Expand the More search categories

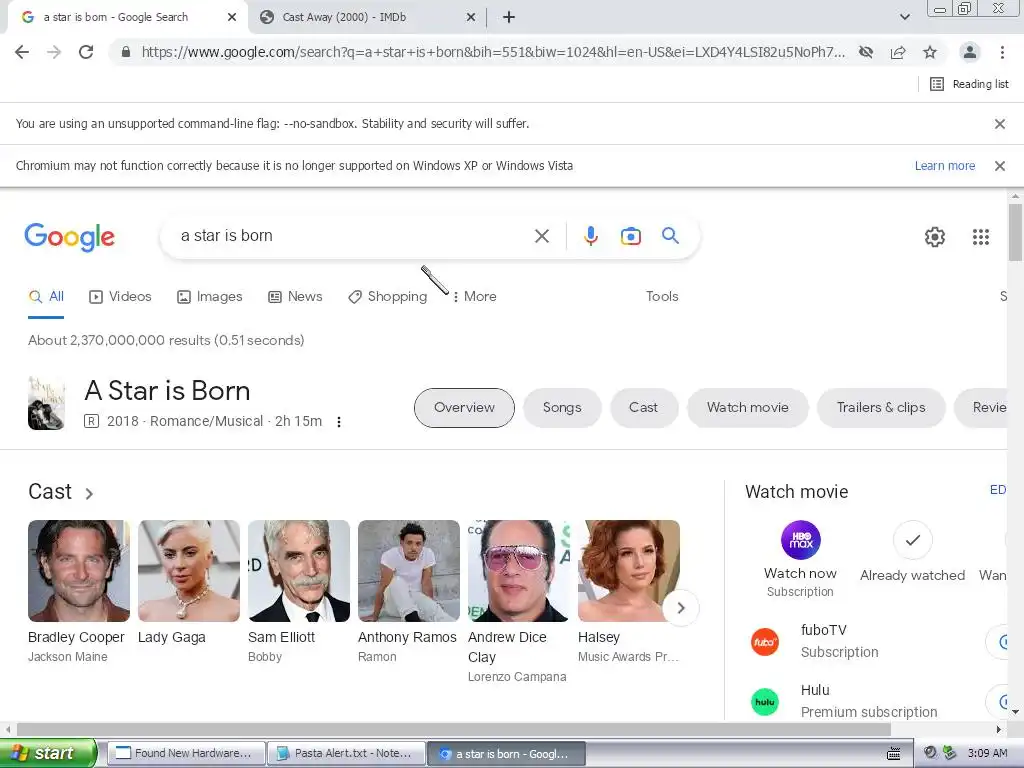pyautogui.click(x=475, y=296)
